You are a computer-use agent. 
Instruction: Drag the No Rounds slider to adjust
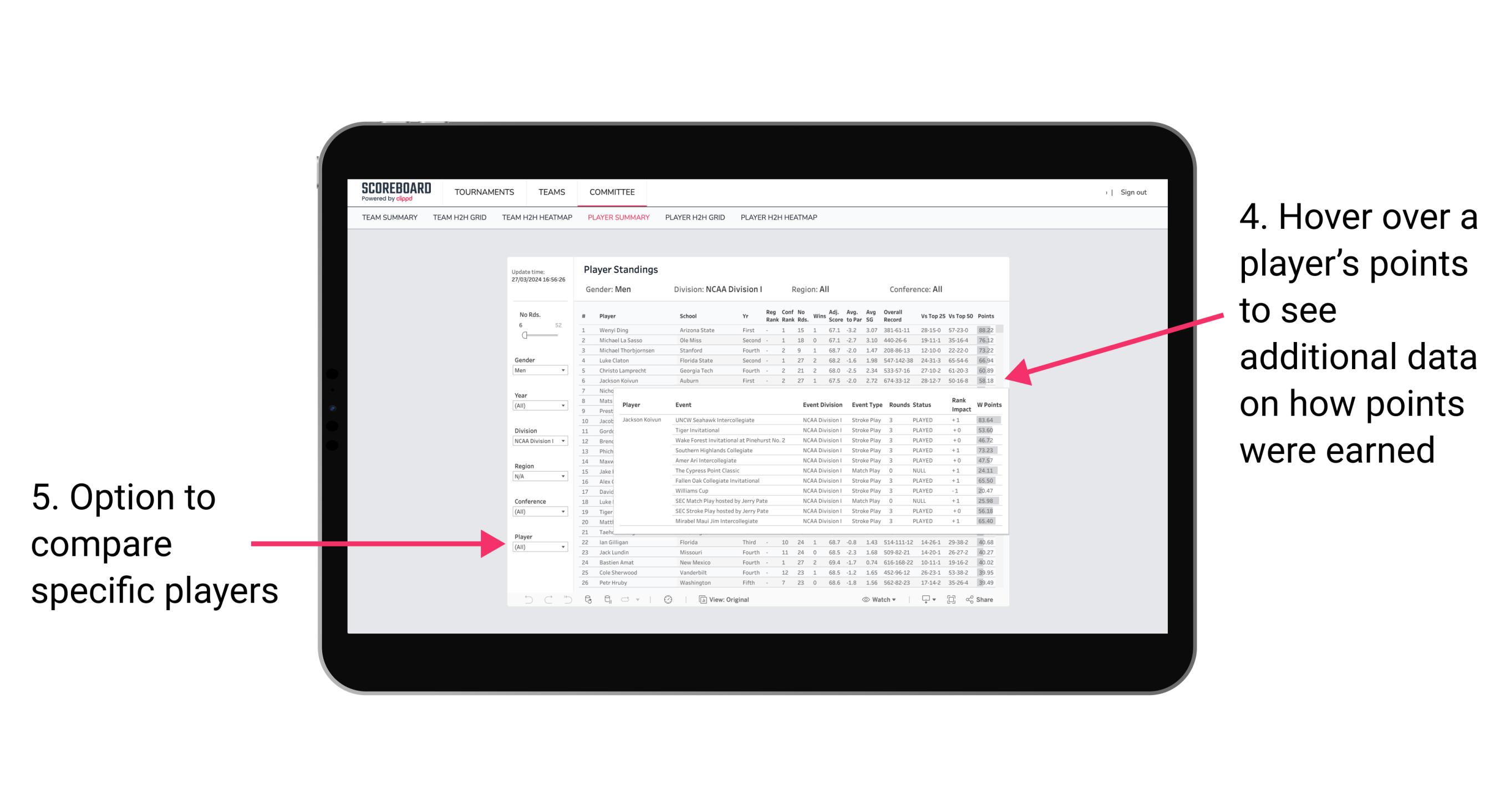pyautogui.click(x=525, y=337)
